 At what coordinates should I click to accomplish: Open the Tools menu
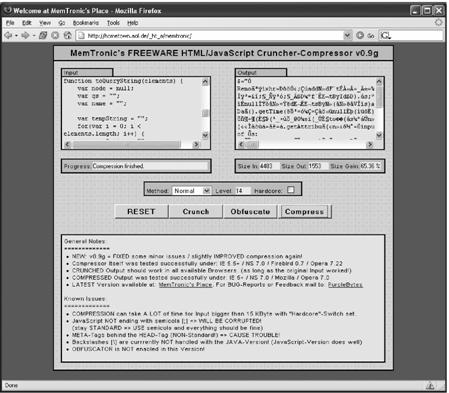113,23
